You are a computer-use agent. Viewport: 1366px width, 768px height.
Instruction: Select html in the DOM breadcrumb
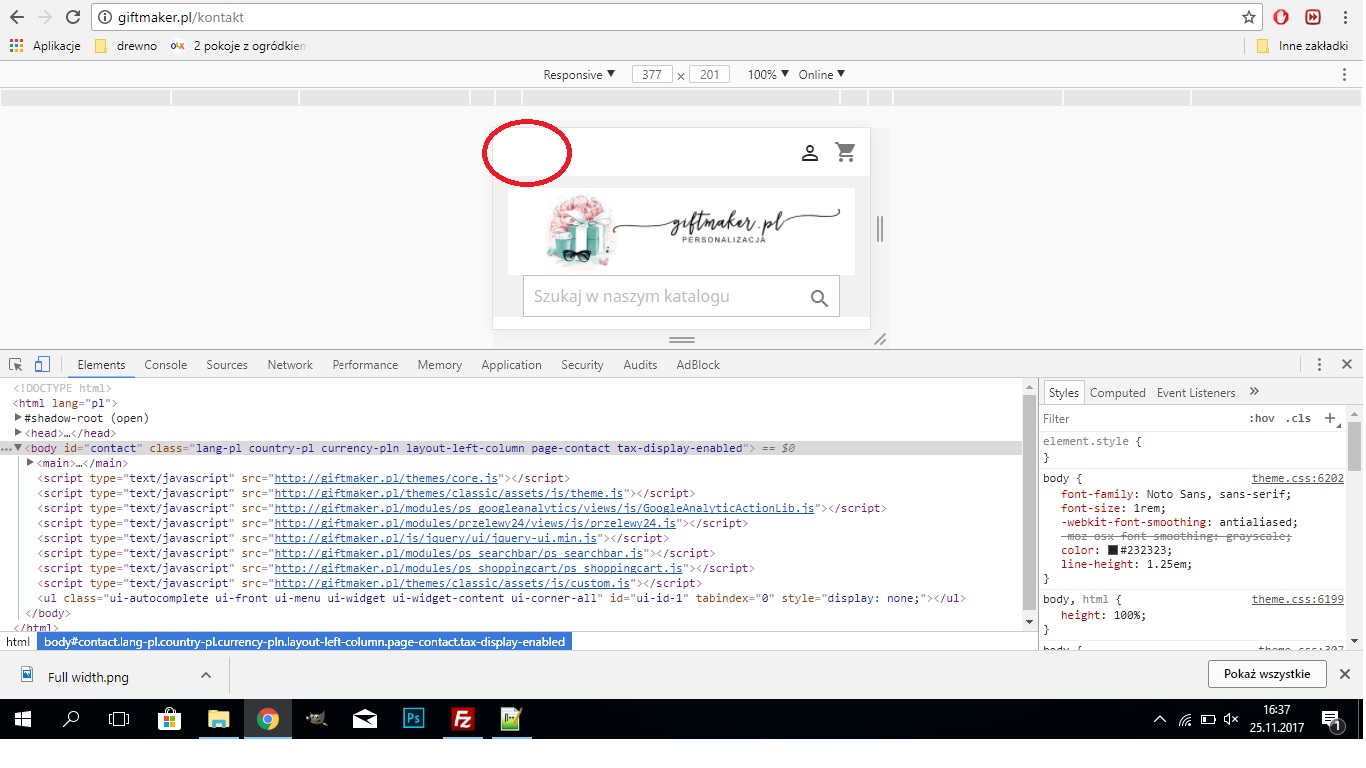click(x=18, y=642)
